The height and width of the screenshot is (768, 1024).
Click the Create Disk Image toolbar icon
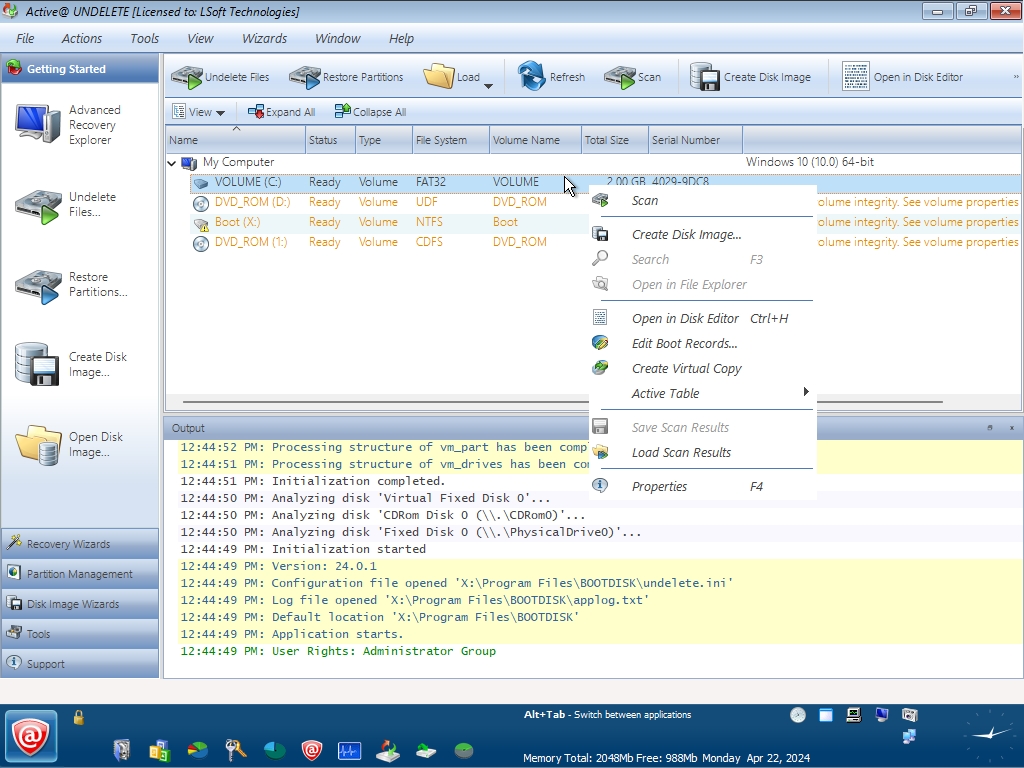(750, 77)
